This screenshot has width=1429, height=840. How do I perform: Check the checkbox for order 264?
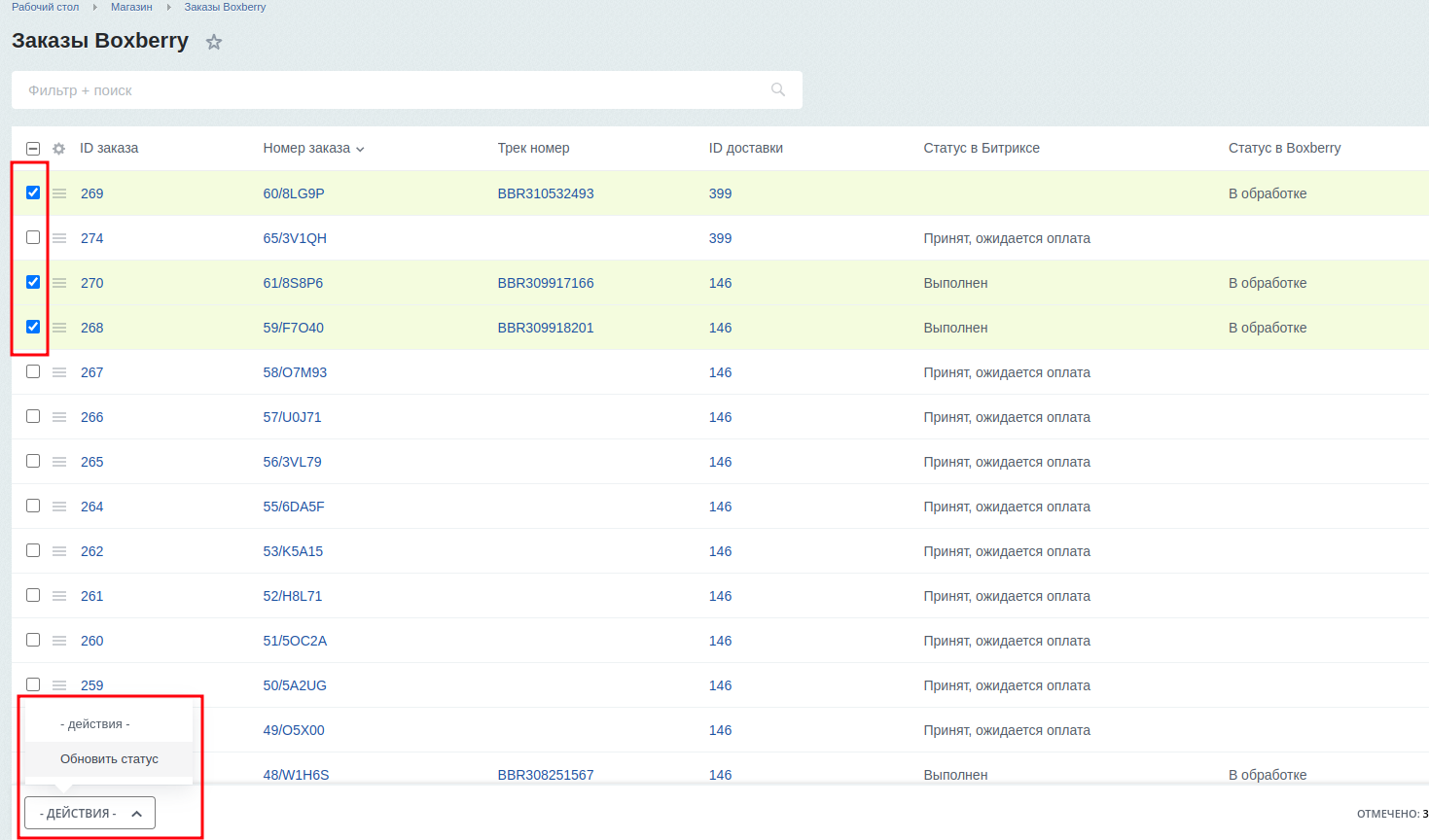[x=33, y=506]
